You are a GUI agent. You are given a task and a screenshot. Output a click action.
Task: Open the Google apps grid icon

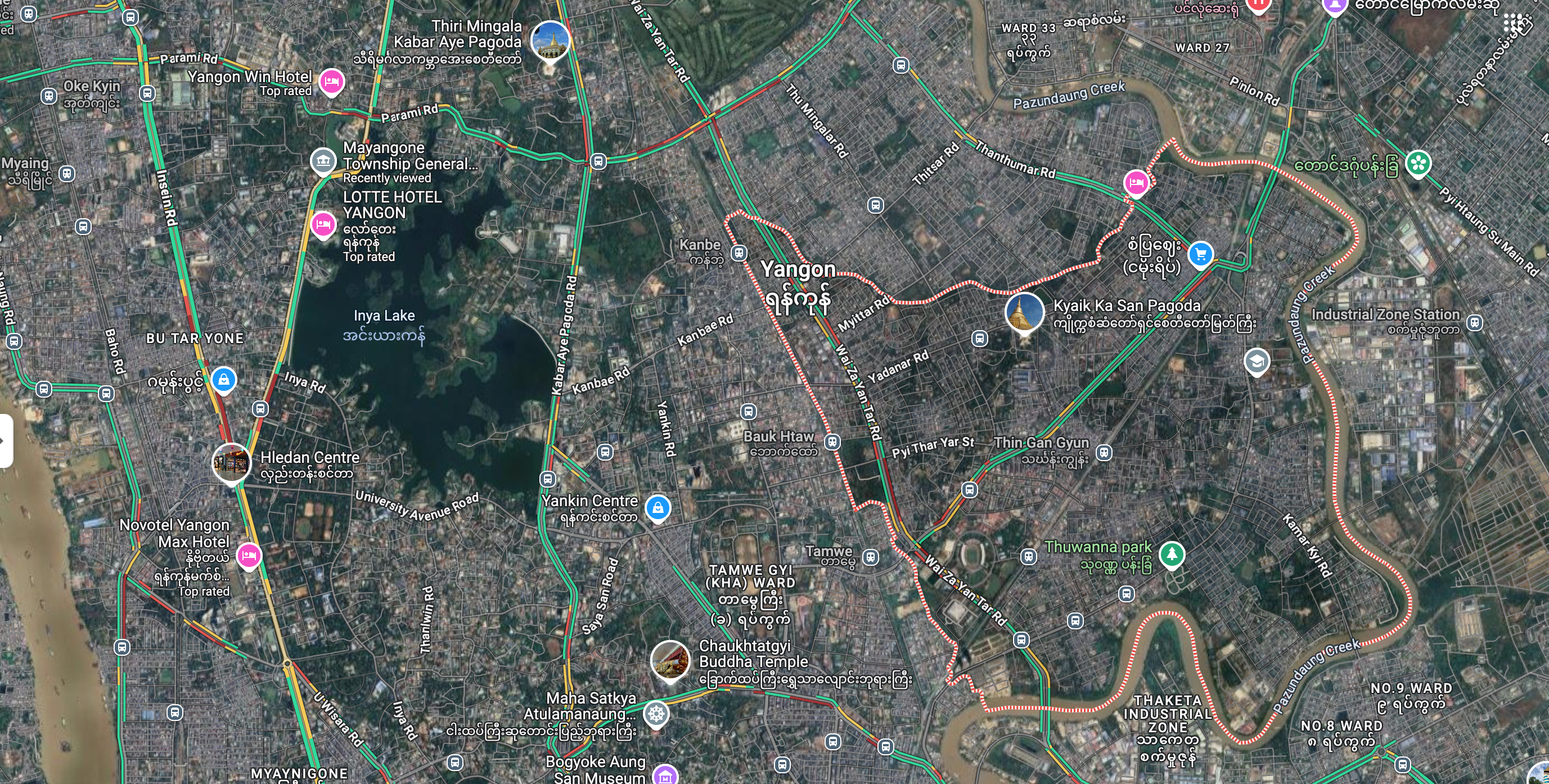pyautogui.click(x=1515, y=23)
